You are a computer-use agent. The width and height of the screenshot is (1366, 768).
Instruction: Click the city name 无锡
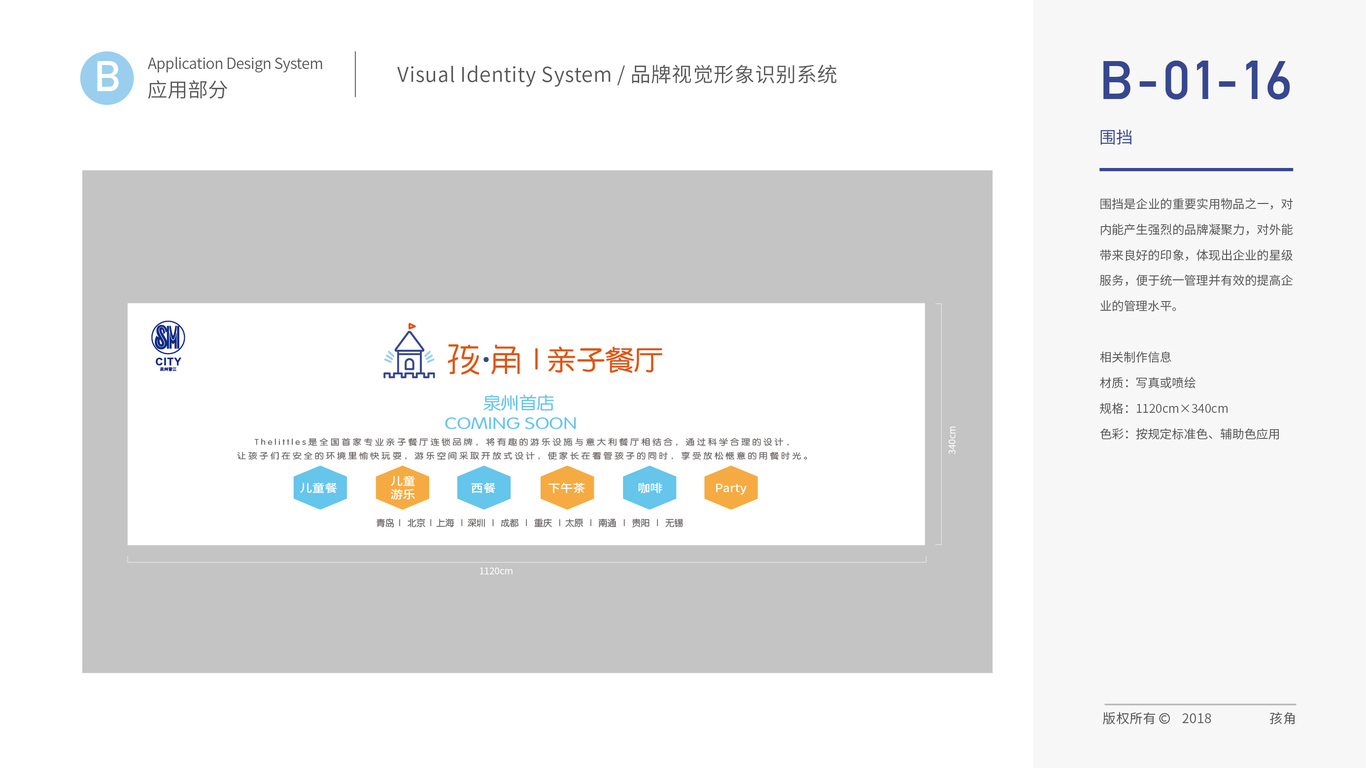pyautogui.click(x=674, y=523)
